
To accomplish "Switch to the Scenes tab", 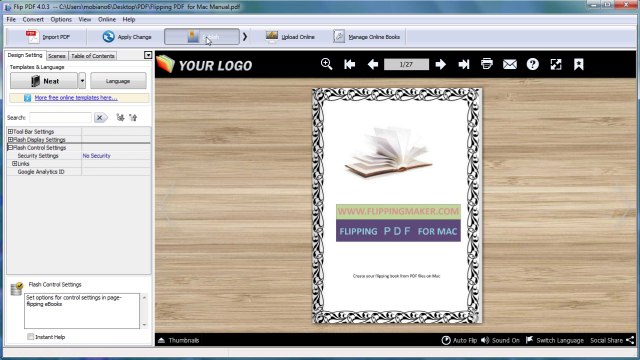I will 57,56.
